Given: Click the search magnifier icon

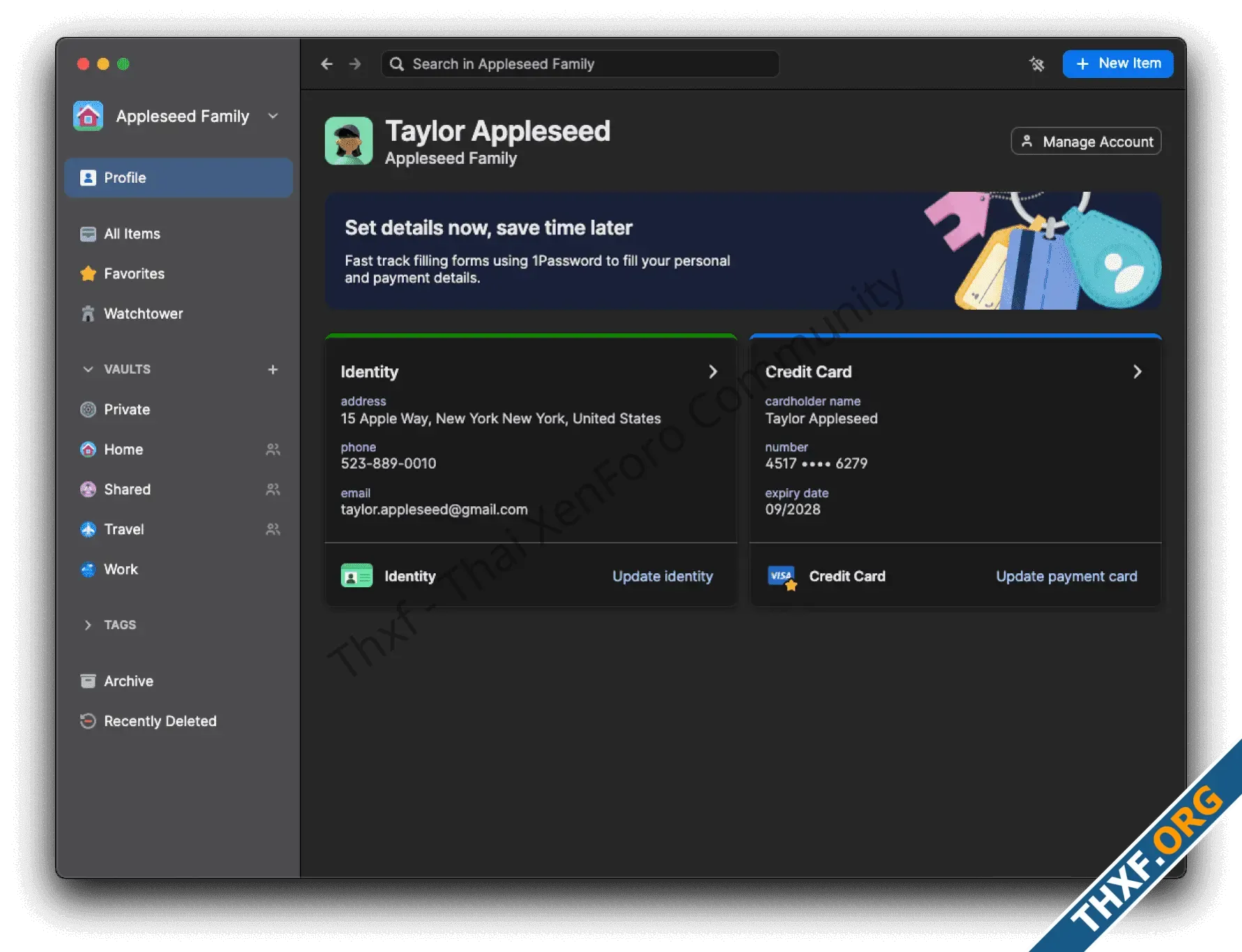Looking at the screenshot, I should coord(397,64).
